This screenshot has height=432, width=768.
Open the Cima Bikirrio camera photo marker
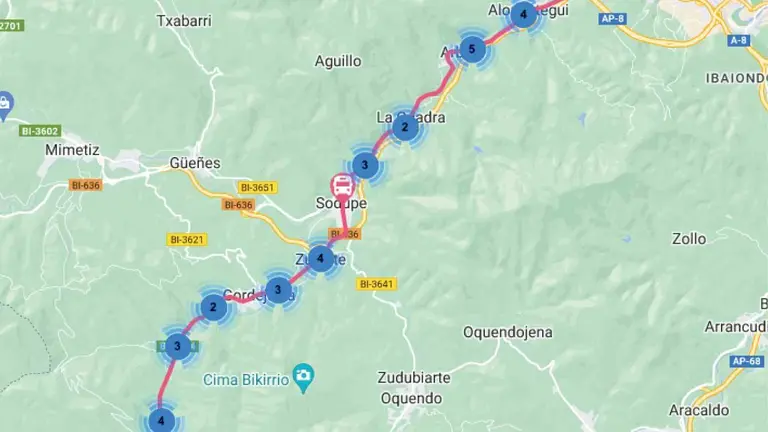[x=303, y=378]
